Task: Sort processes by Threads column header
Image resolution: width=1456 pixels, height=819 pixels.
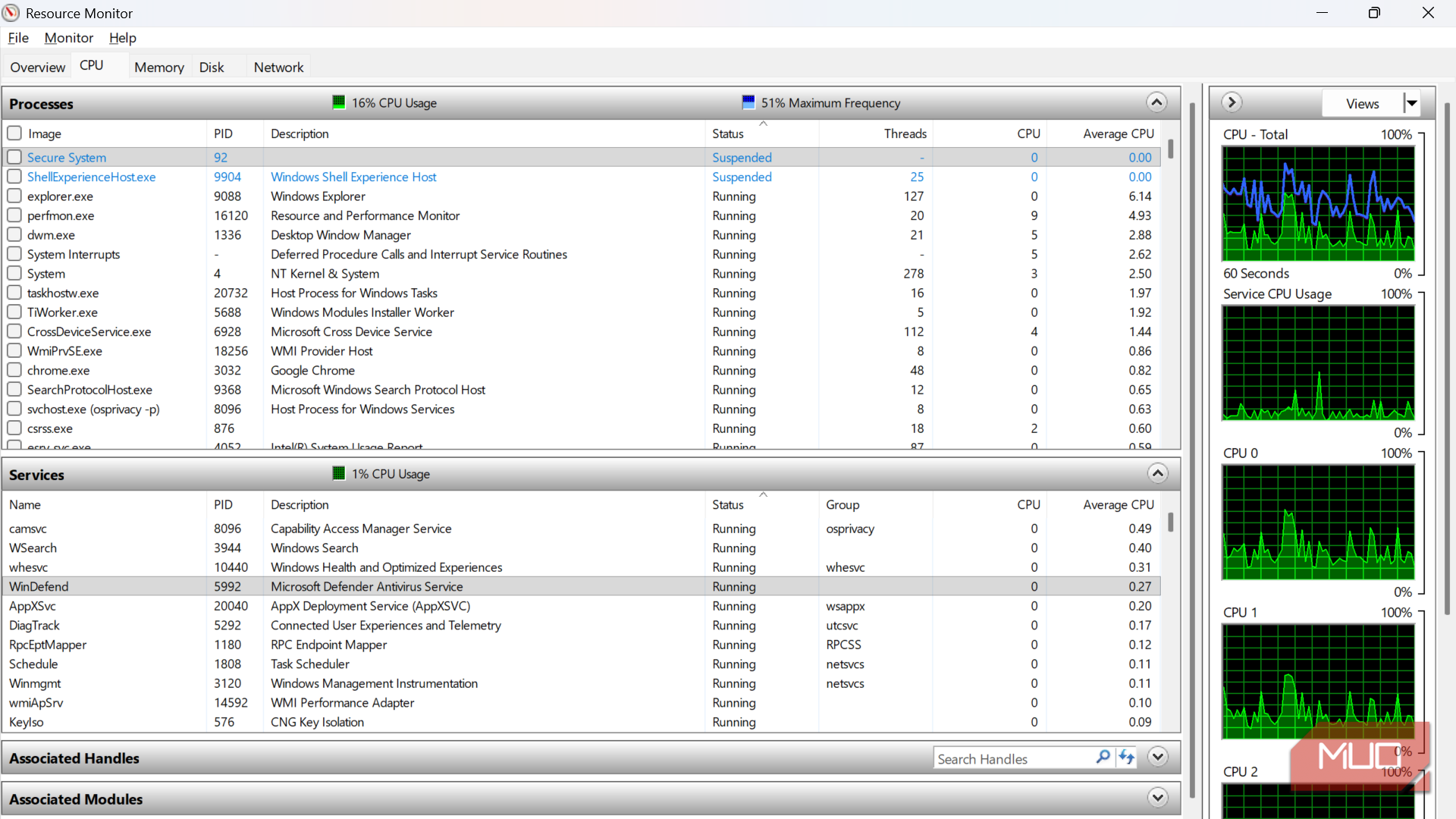Action: tap(876, 133)
